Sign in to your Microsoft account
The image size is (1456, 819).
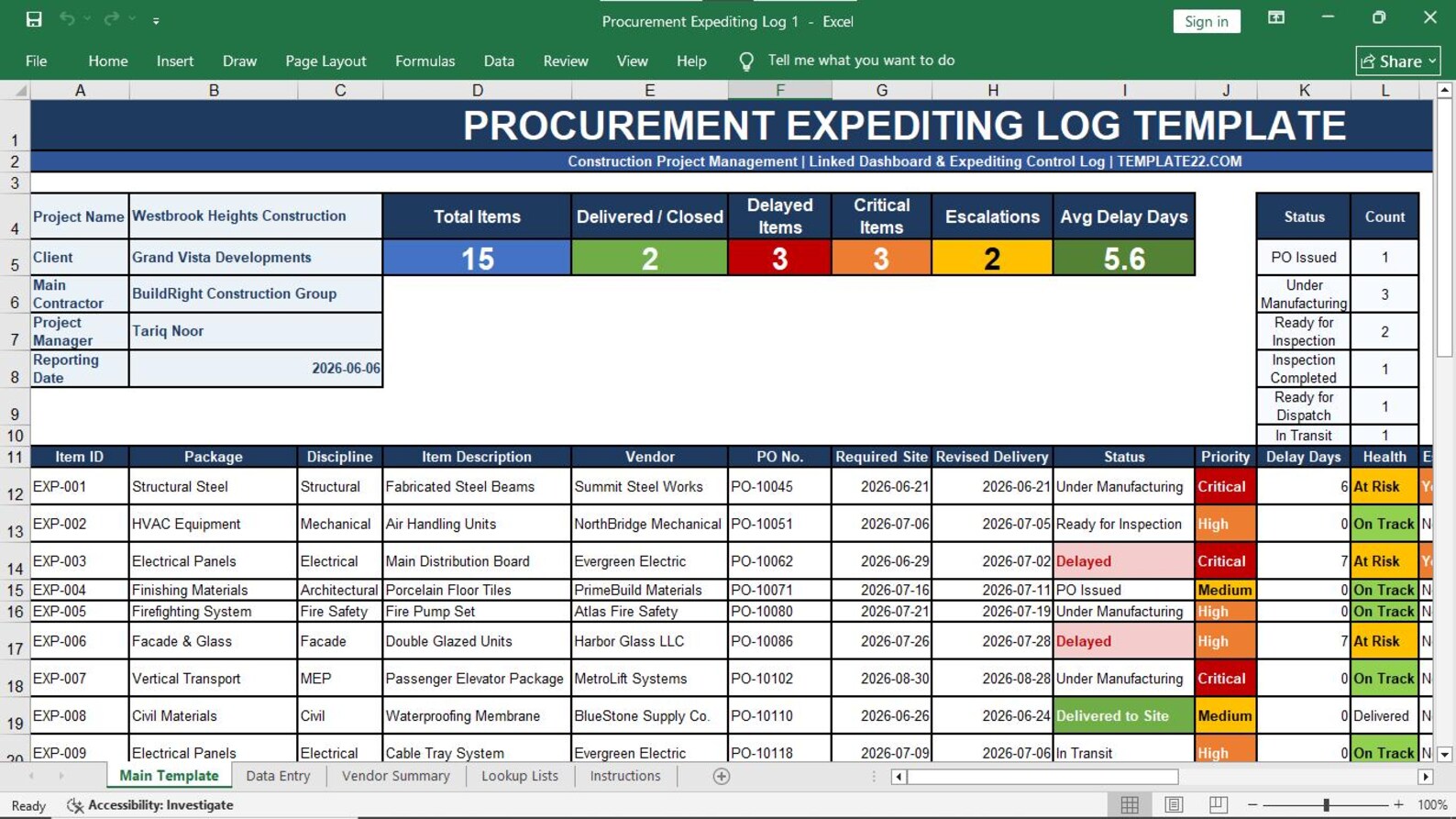click(x=1207, y=21)
